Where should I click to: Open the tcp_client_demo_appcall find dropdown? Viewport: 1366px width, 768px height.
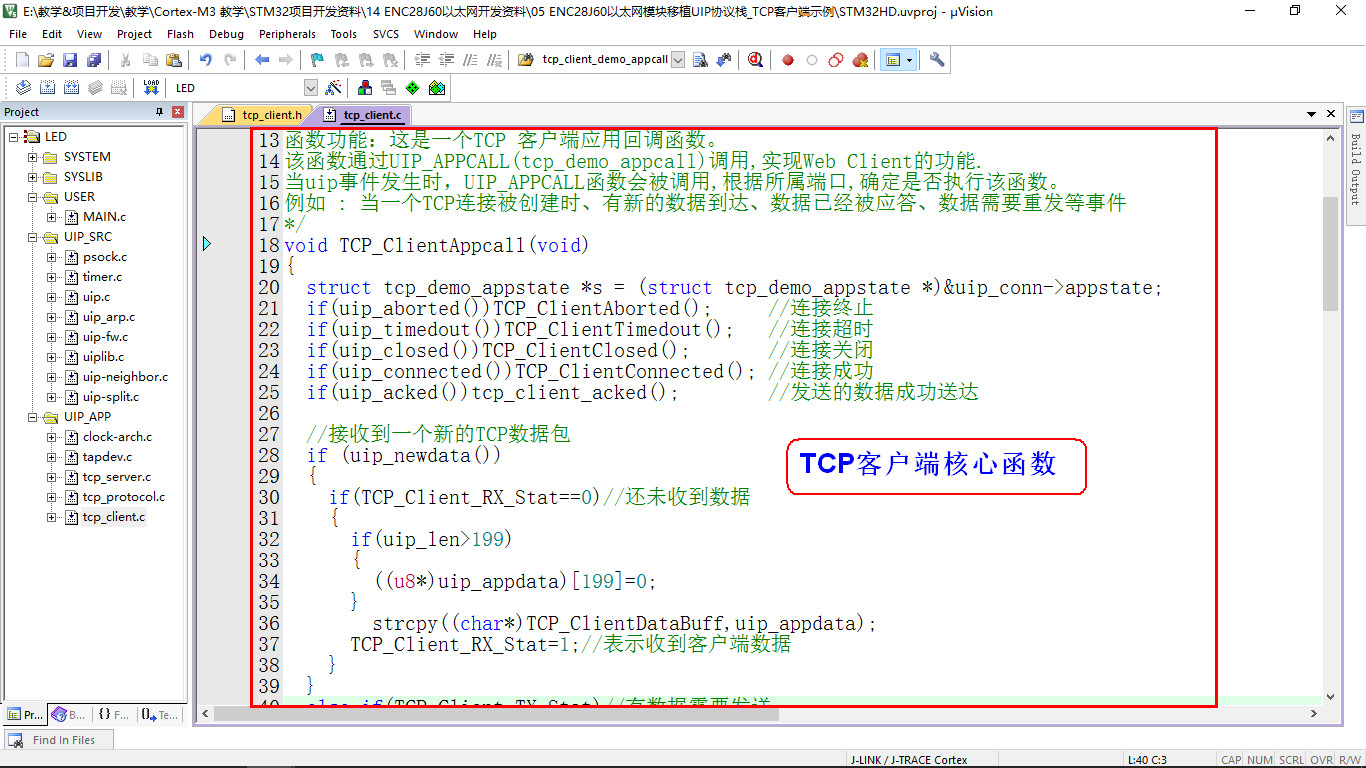678,60
